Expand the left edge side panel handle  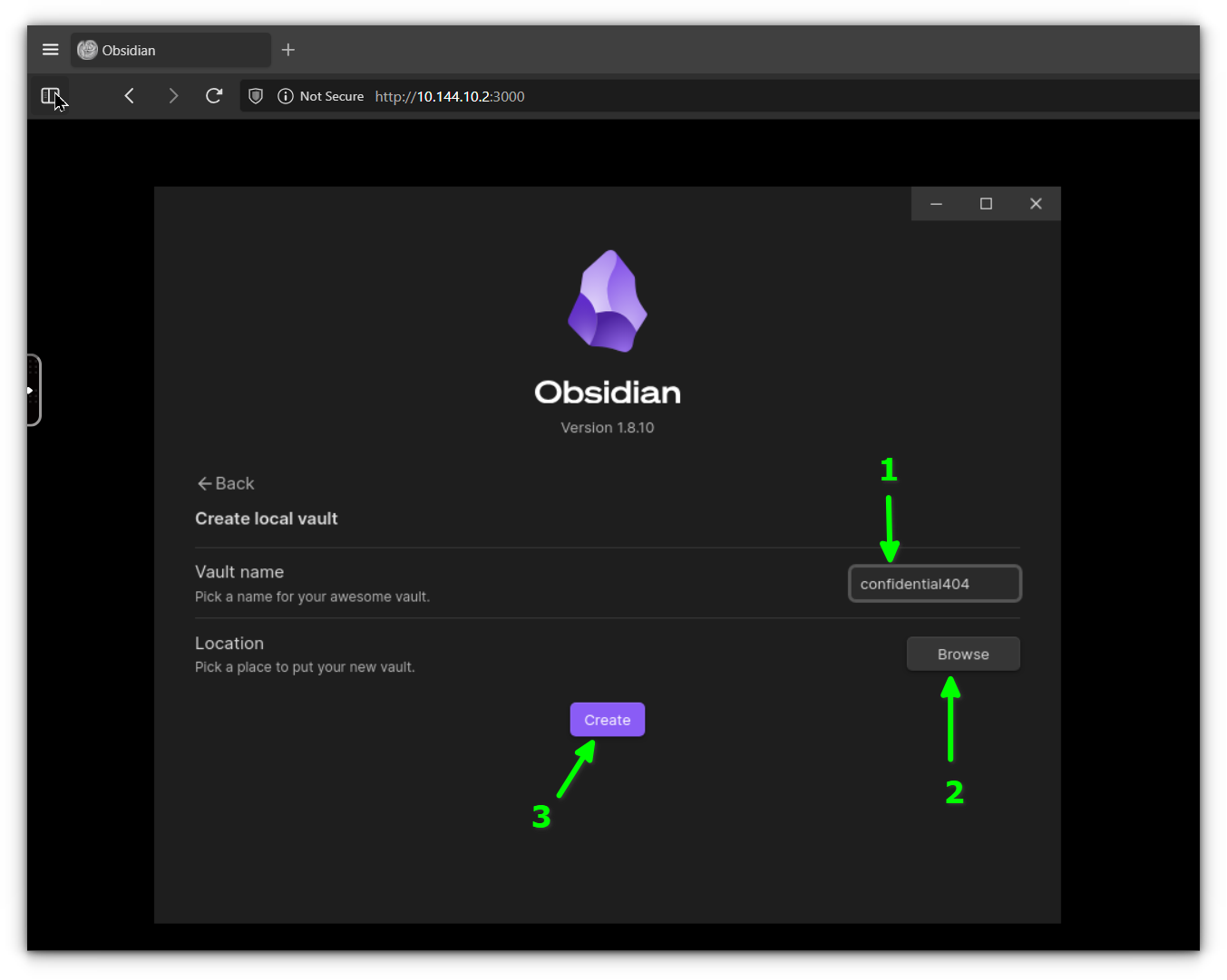[x=34, y=390]
